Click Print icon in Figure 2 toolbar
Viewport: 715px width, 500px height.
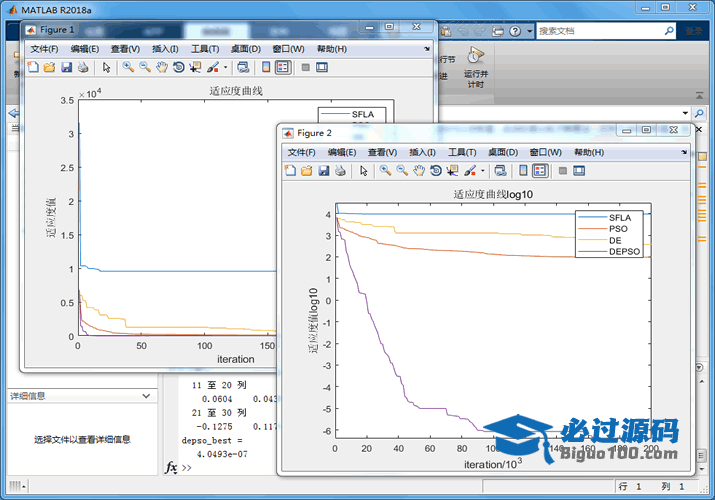click(x=340, y=171)
